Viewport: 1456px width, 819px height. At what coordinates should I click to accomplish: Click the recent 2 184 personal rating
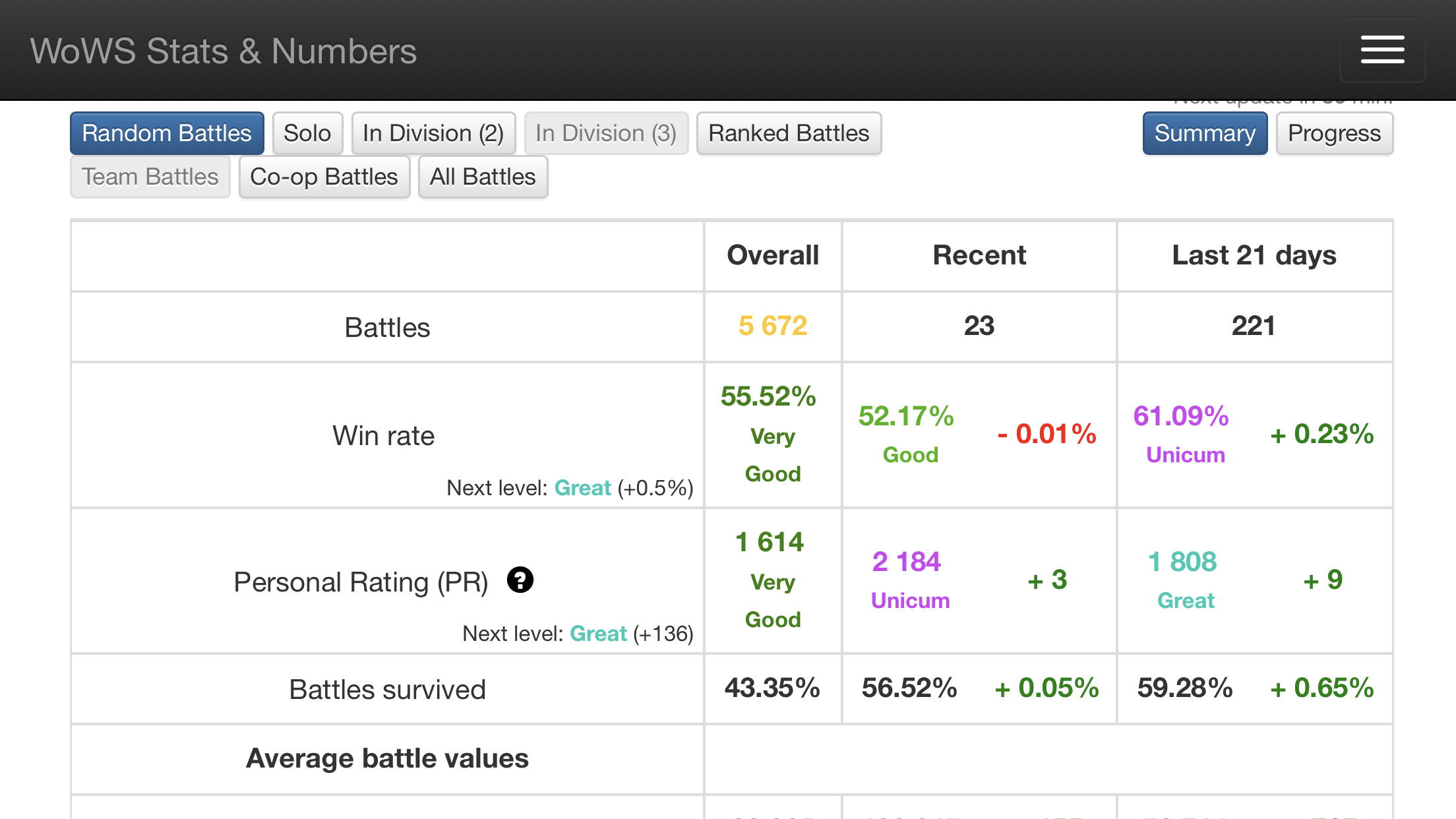pyautogui.click(x=907, y=562)
